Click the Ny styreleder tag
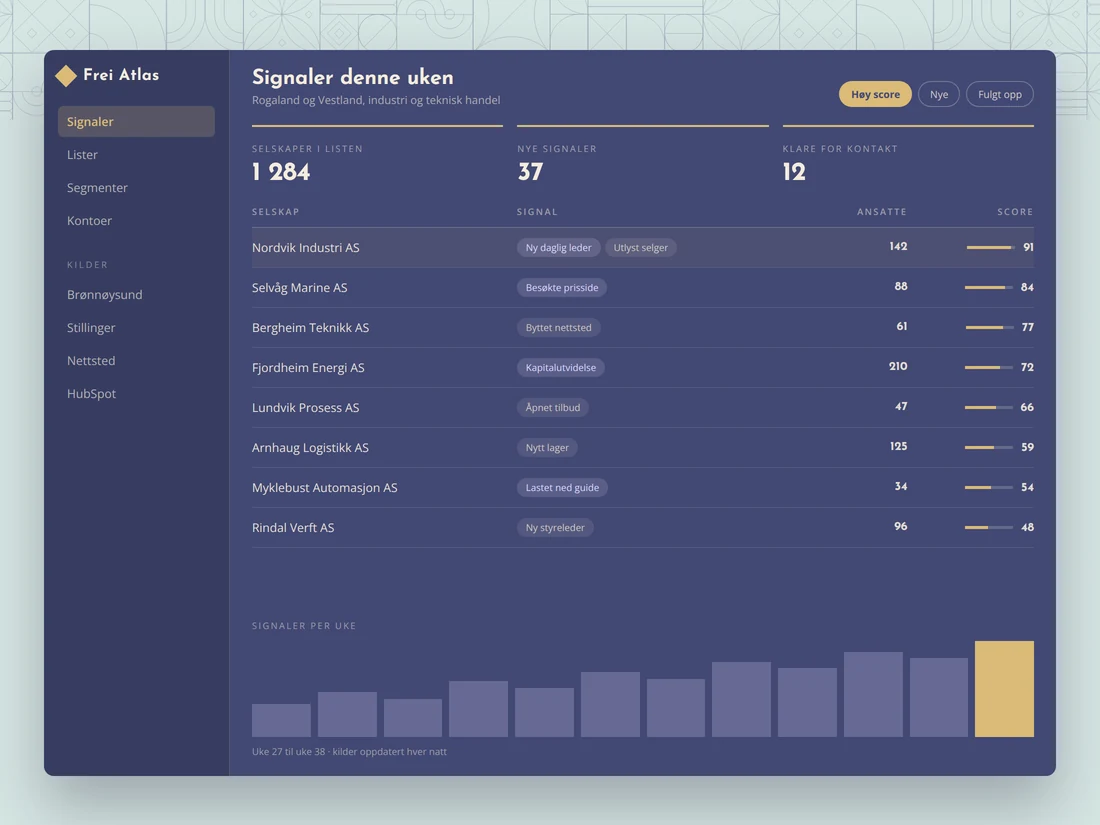The height and width of the screenshot is (825, 1100). (x=555, y=528)
